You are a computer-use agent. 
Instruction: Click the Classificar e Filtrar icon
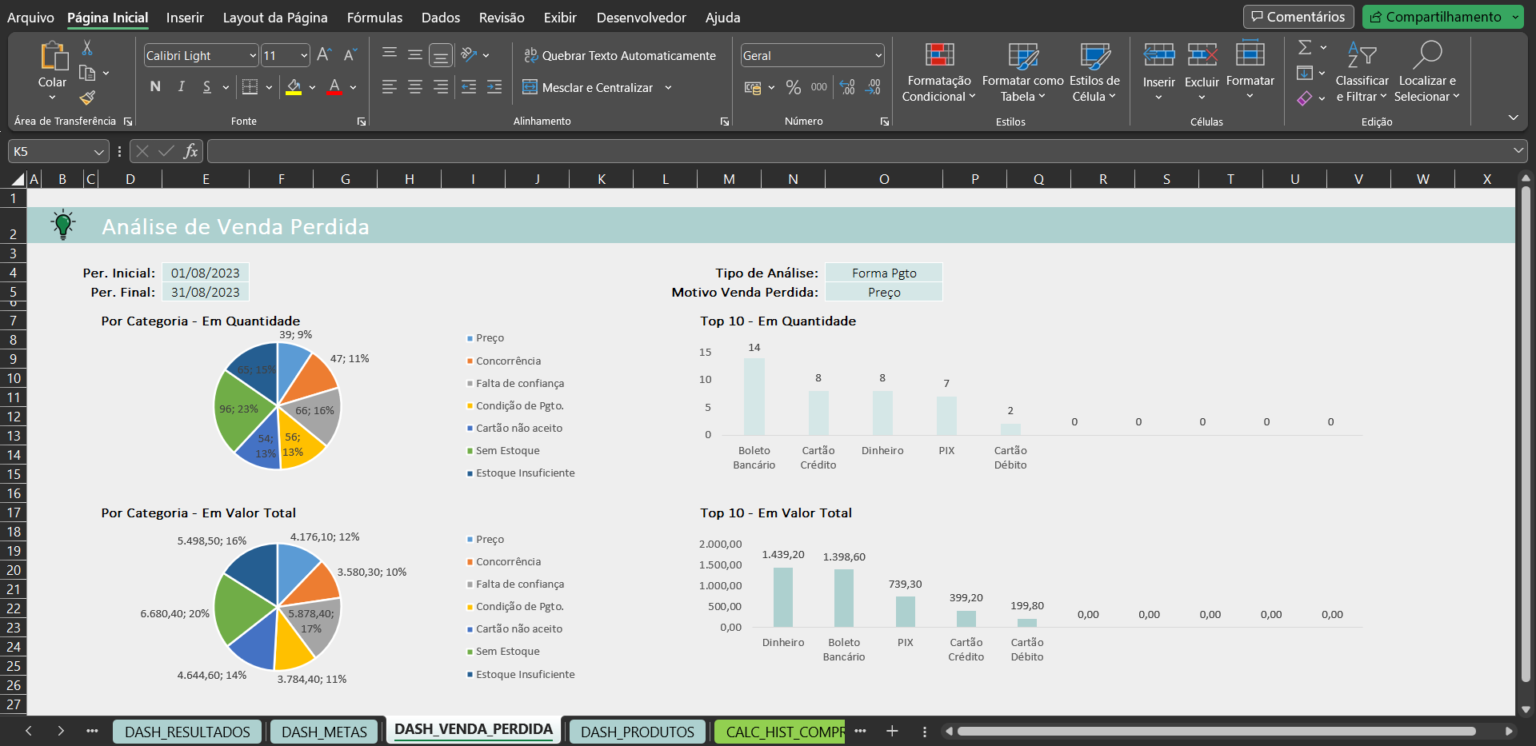point(1362,70)
